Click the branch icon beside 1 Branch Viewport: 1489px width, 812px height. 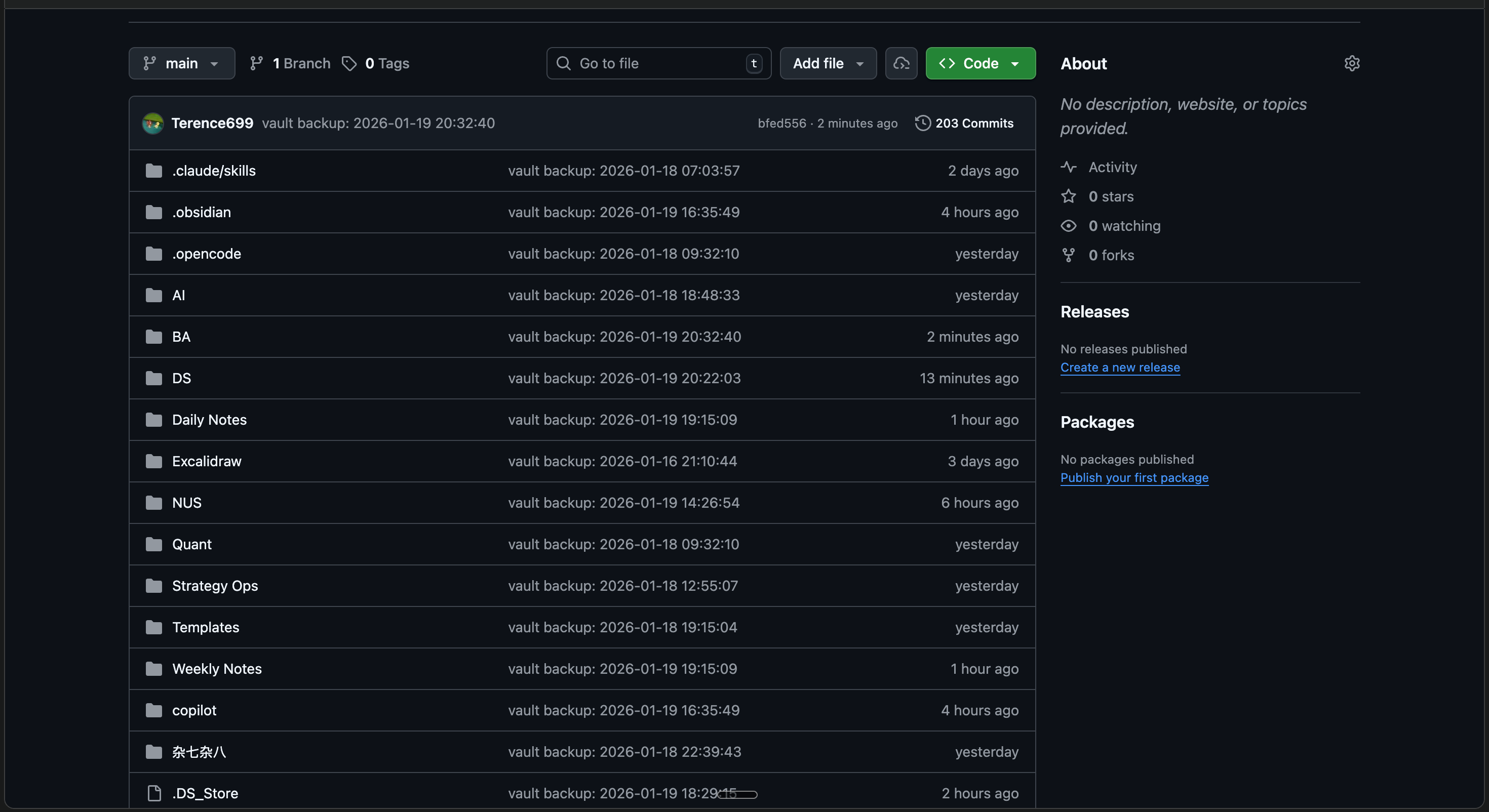coord(256,63)
